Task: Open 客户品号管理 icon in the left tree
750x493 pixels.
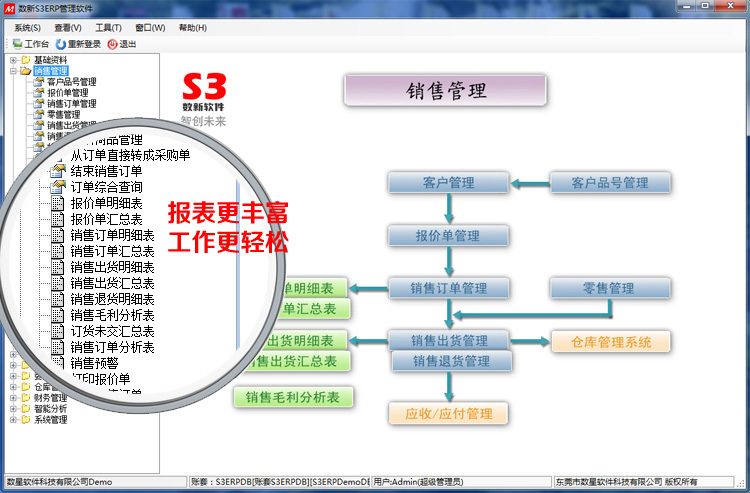Action: coord(39,82)
